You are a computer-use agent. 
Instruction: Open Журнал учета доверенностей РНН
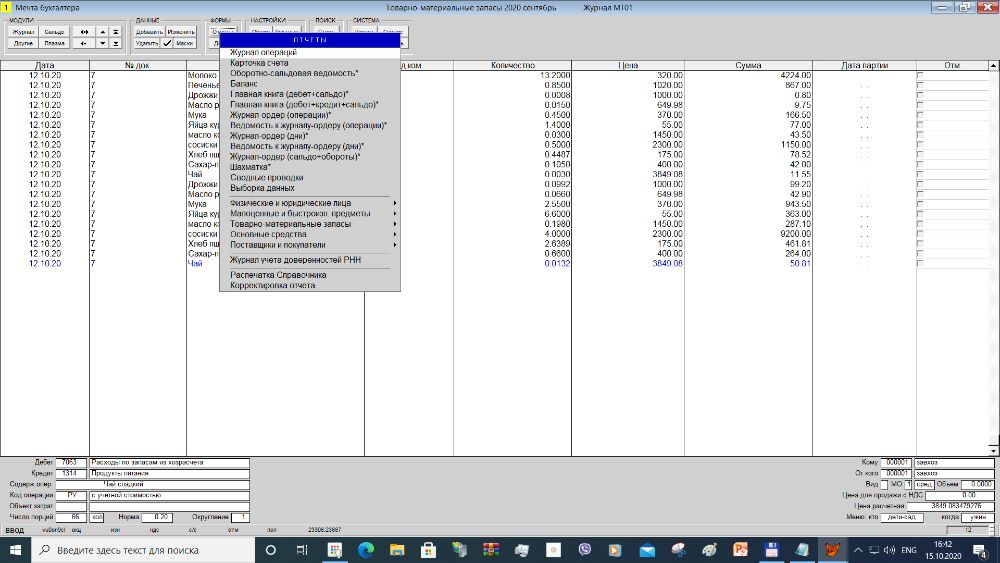310,260
